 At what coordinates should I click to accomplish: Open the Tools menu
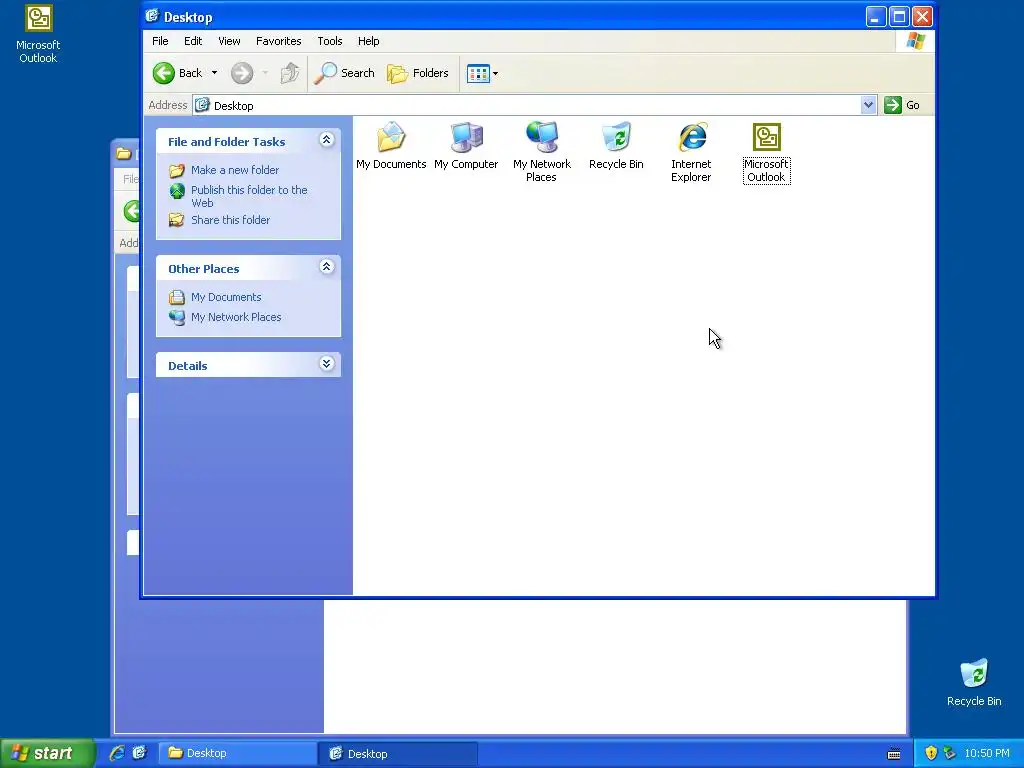(330, 41)
